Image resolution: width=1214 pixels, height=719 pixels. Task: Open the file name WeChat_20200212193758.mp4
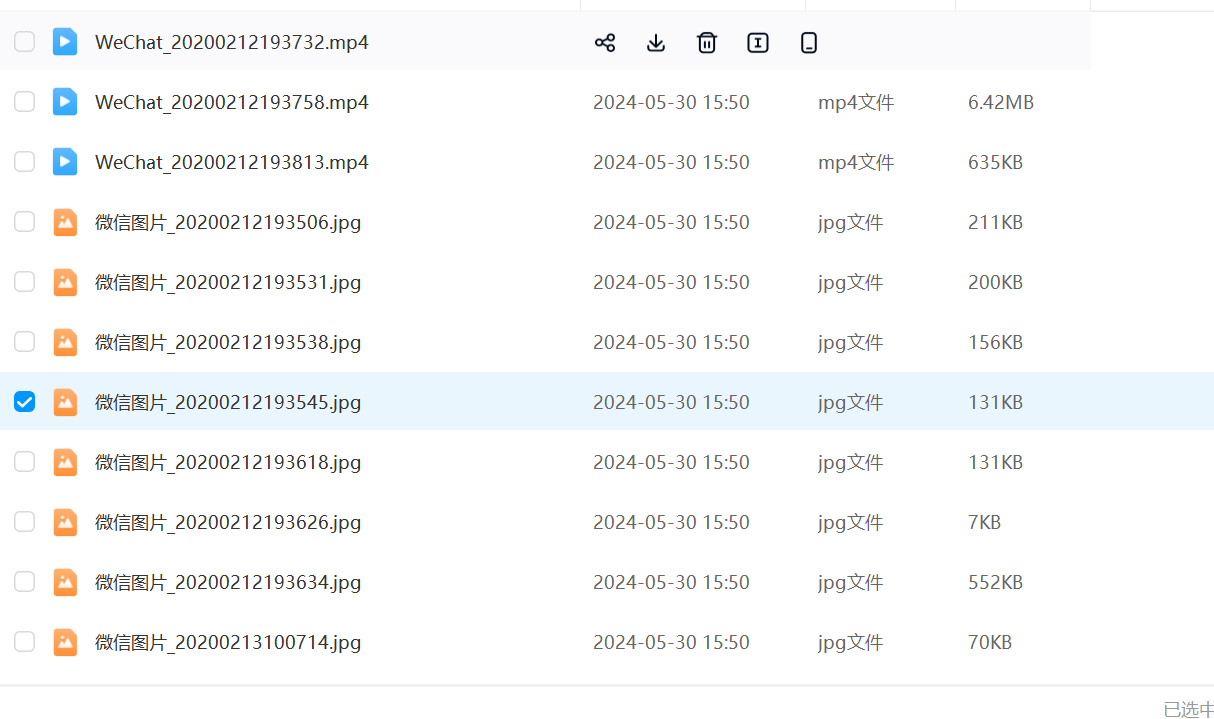click(231, 102)
